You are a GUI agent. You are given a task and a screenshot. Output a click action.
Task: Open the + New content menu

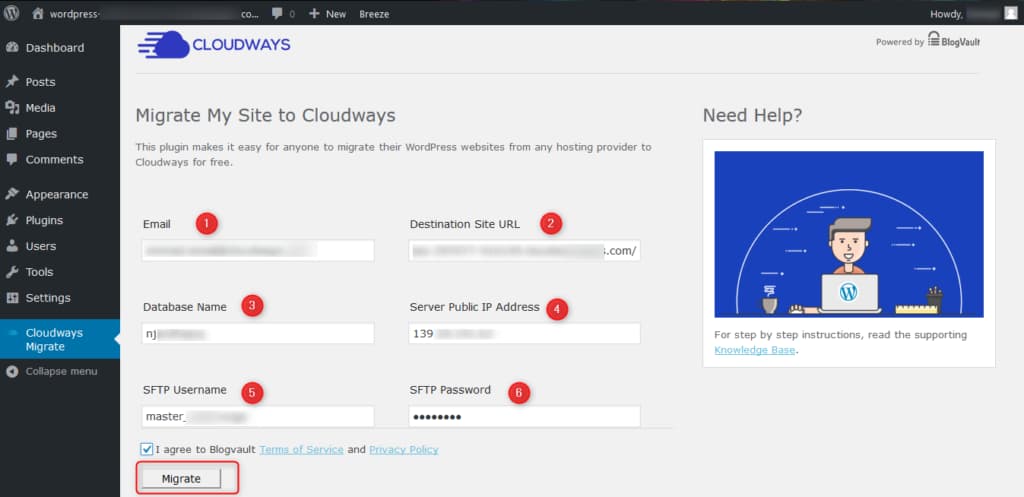click(327, 14)
